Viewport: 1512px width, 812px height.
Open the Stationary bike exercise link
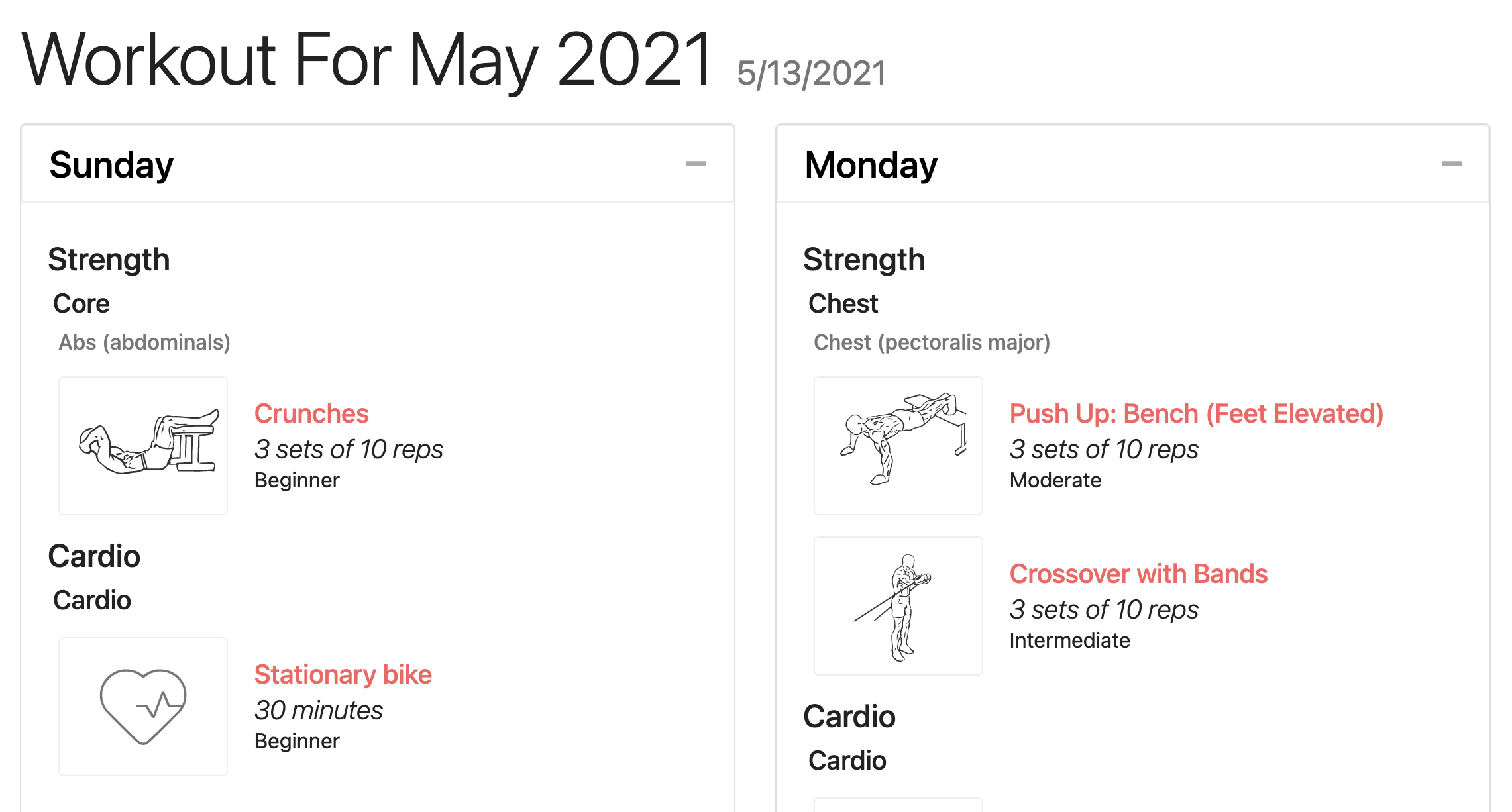coord(343,674)
